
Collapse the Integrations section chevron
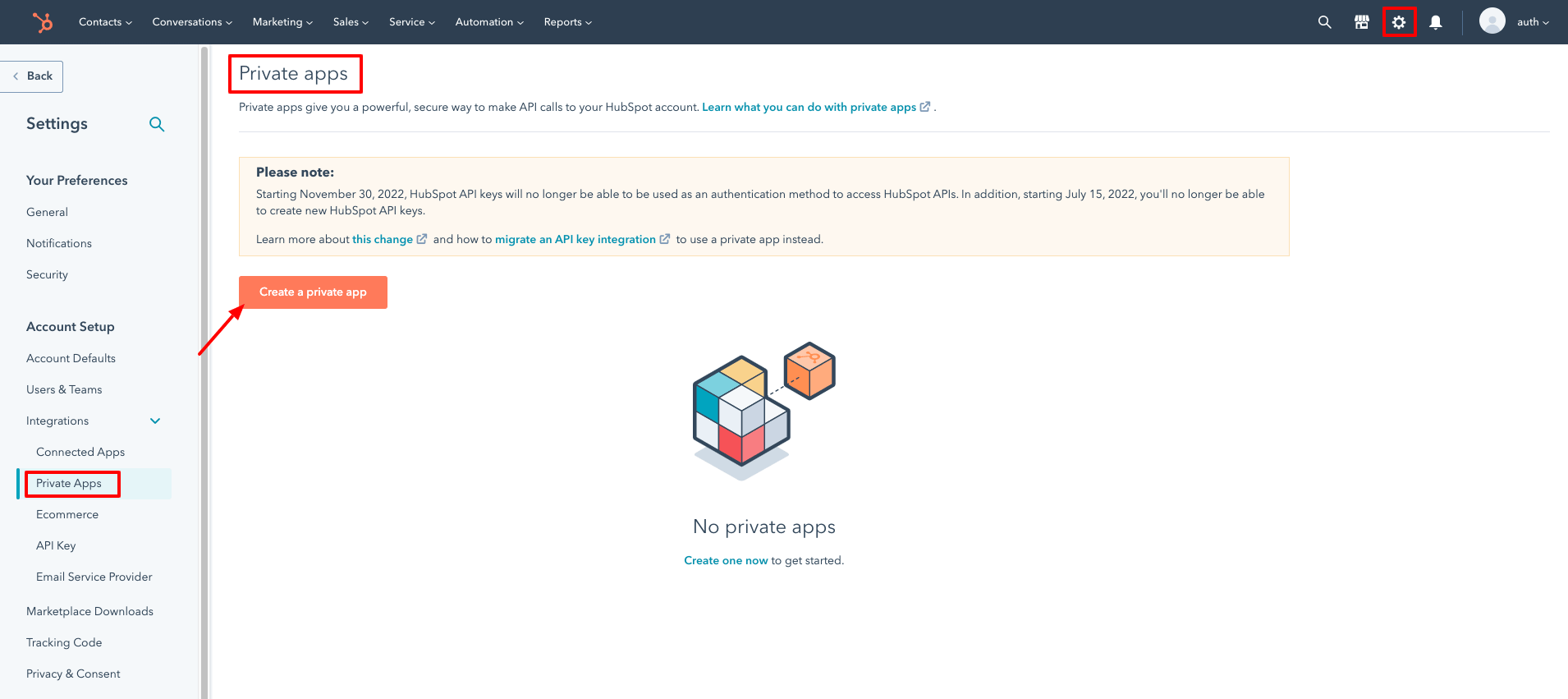tap(155, 421)
